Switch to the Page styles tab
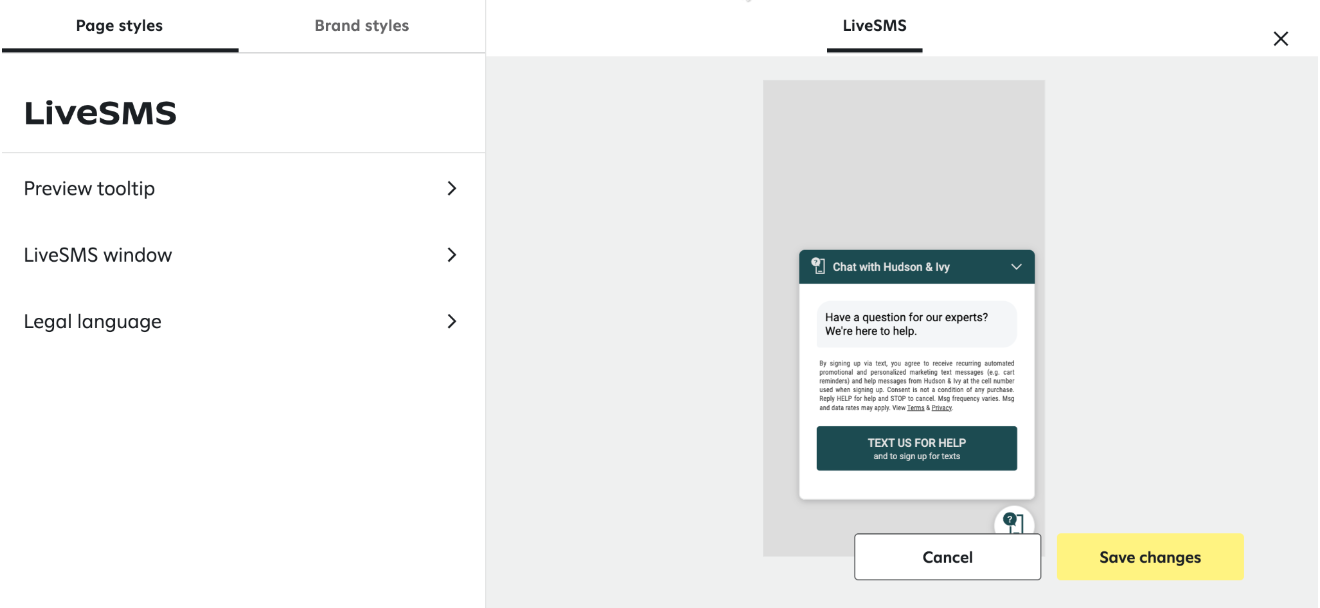Viewport: 1320px width, 608px height. coord(119,26)
